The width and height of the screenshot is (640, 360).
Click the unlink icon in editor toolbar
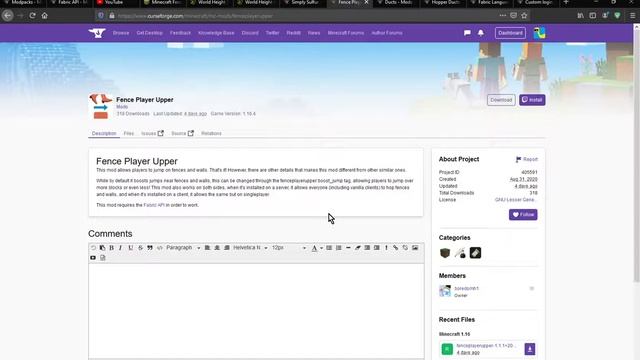405,248
